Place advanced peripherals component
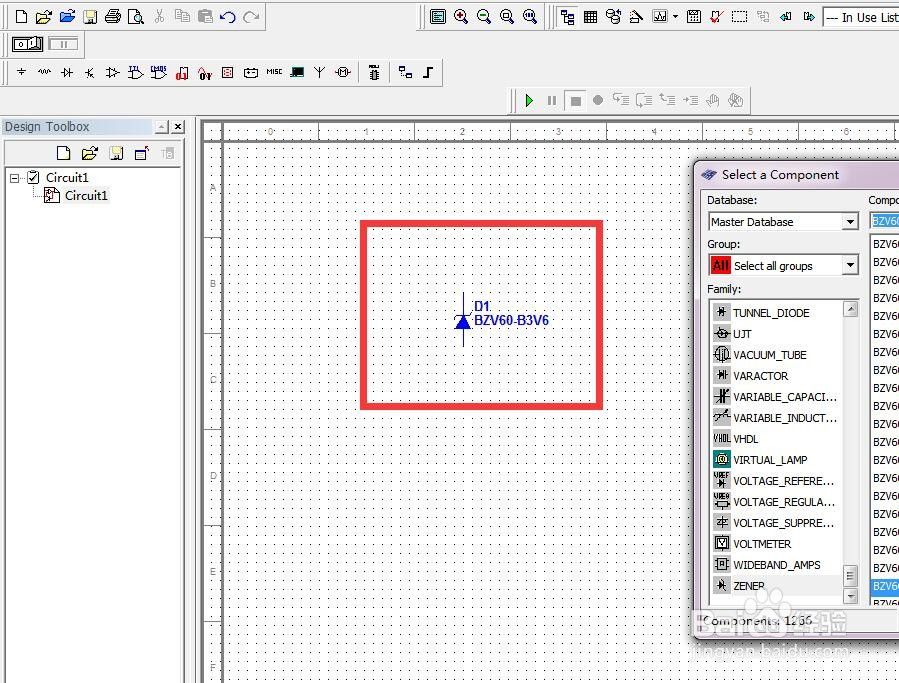The image size is (899, 683). pyautogui.click(x=297, y=72)
